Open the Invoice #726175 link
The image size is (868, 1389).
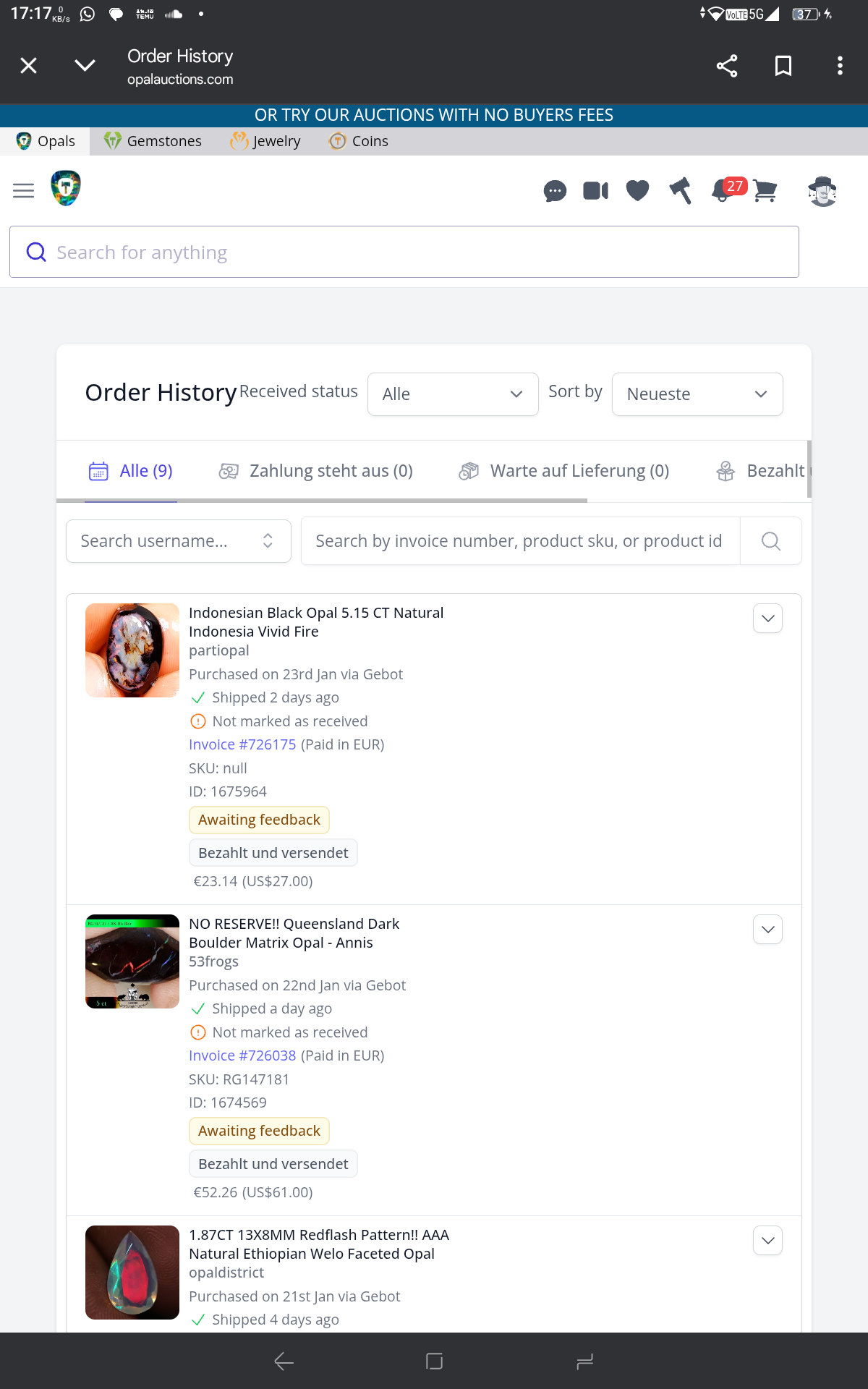[242, 744]
